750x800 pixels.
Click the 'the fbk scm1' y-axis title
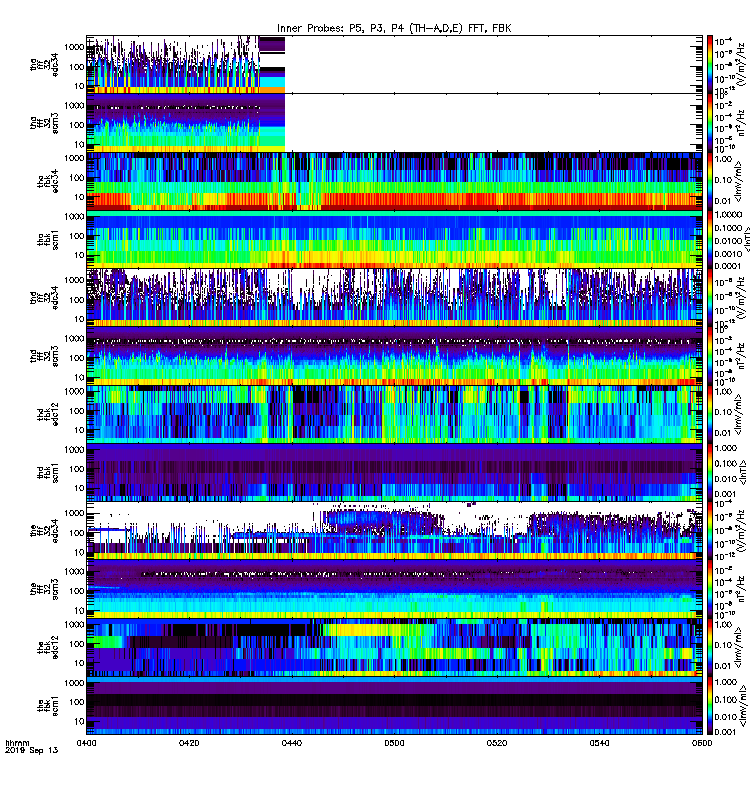coord(48,706)
